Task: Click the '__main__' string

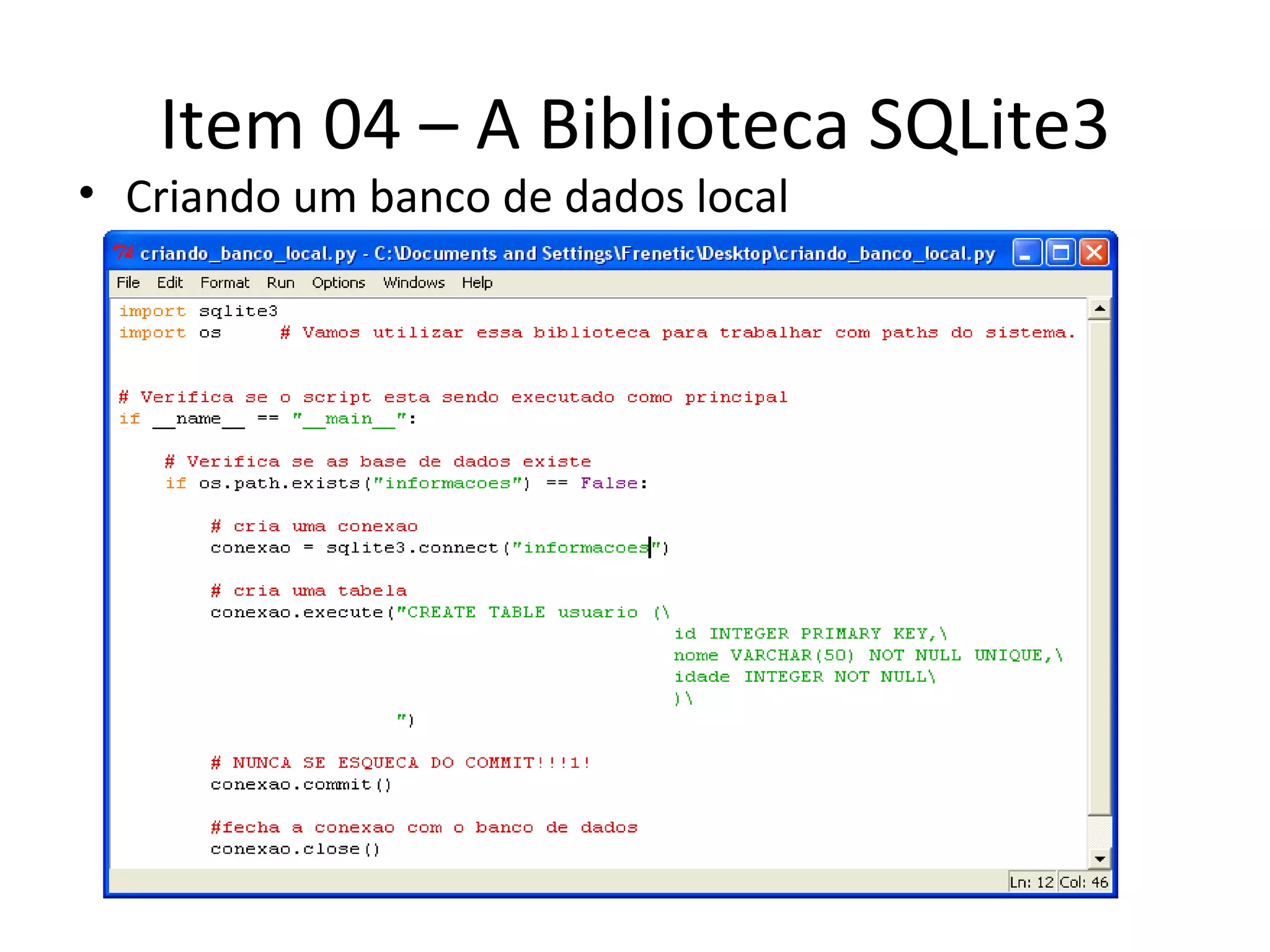Action: (350, 420)
